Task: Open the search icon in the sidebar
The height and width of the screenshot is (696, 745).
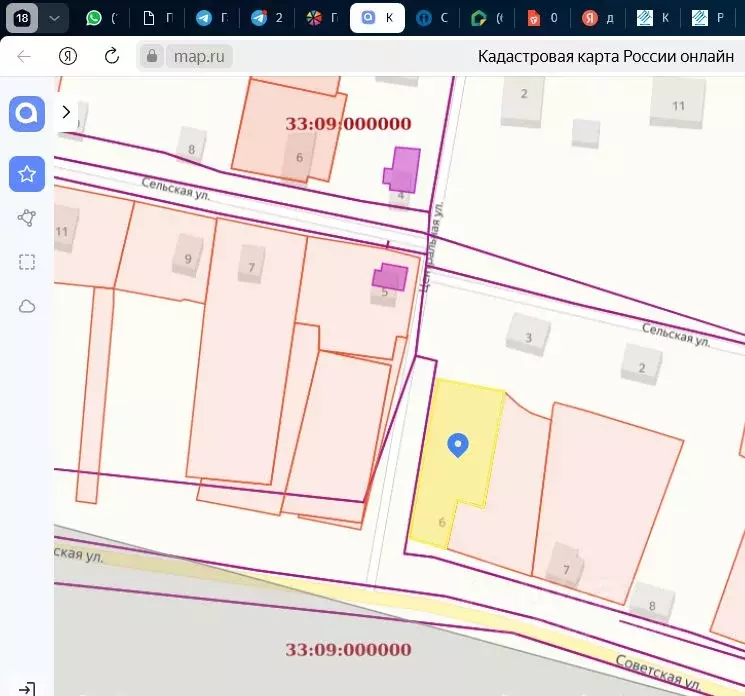Action: point(27,114)
